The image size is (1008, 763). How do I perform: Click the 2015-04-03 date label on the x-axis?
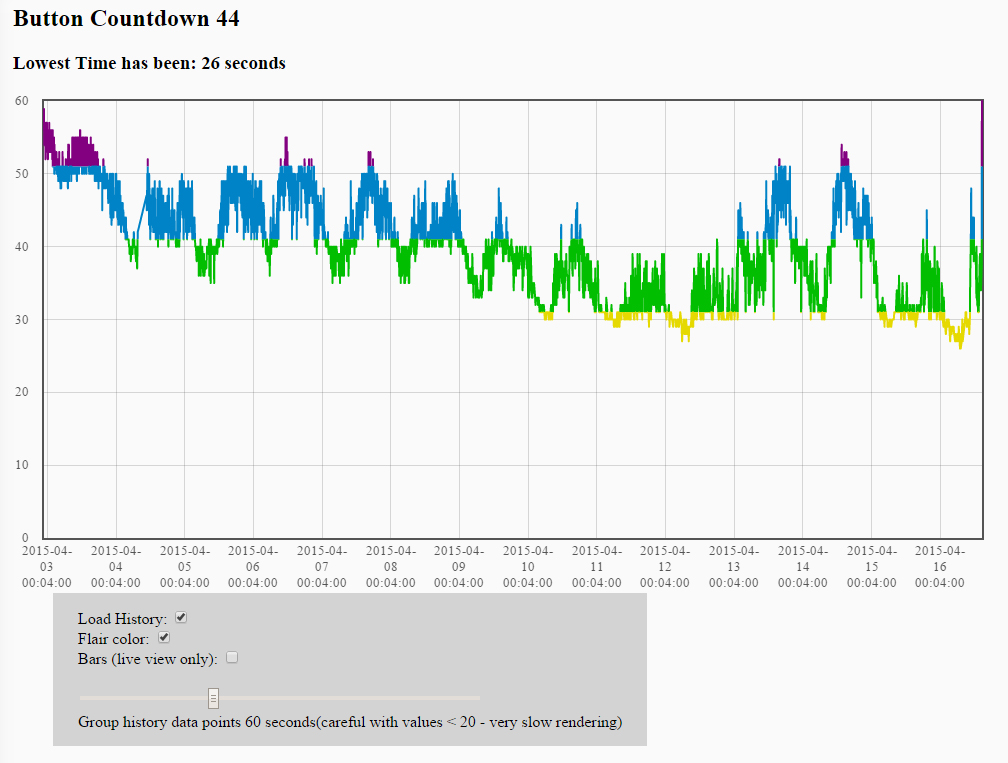click(47, 566)
